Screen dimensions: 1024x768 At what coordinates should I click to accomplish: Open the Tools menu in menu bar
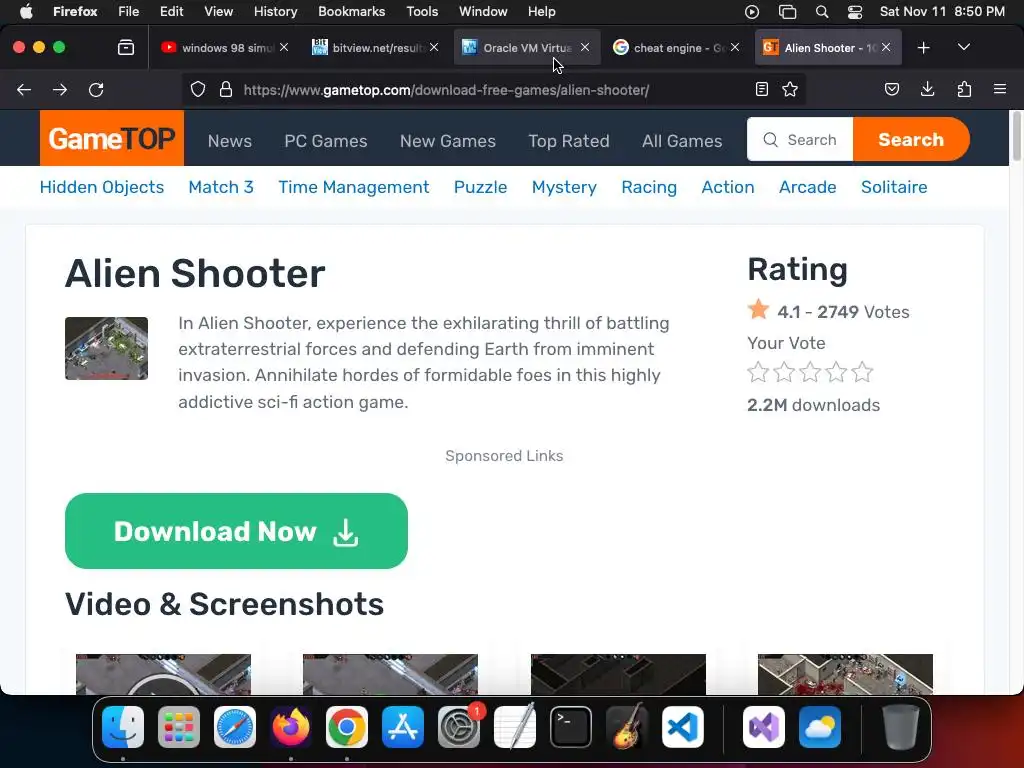422,11
